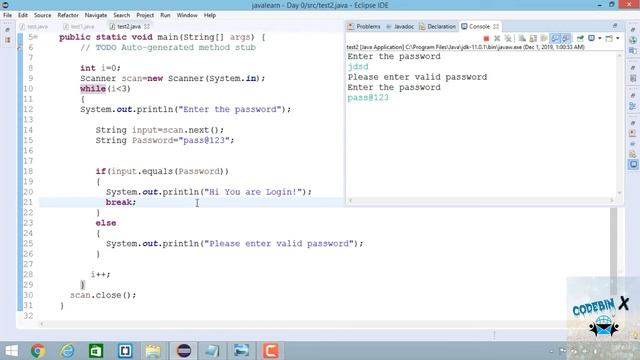
Task: Click the 'else' keyword on line 23
Action: pyautogui.click(x=106, y=223)
